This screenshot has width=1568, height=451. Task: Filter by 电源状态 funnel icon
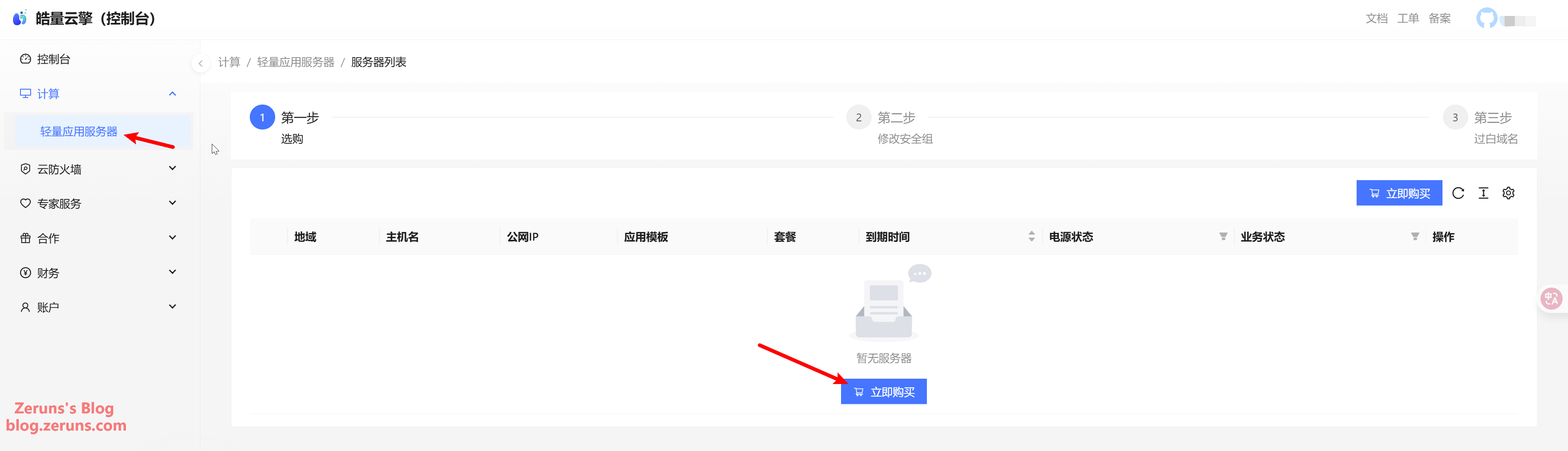click(x=1223, y=237)
